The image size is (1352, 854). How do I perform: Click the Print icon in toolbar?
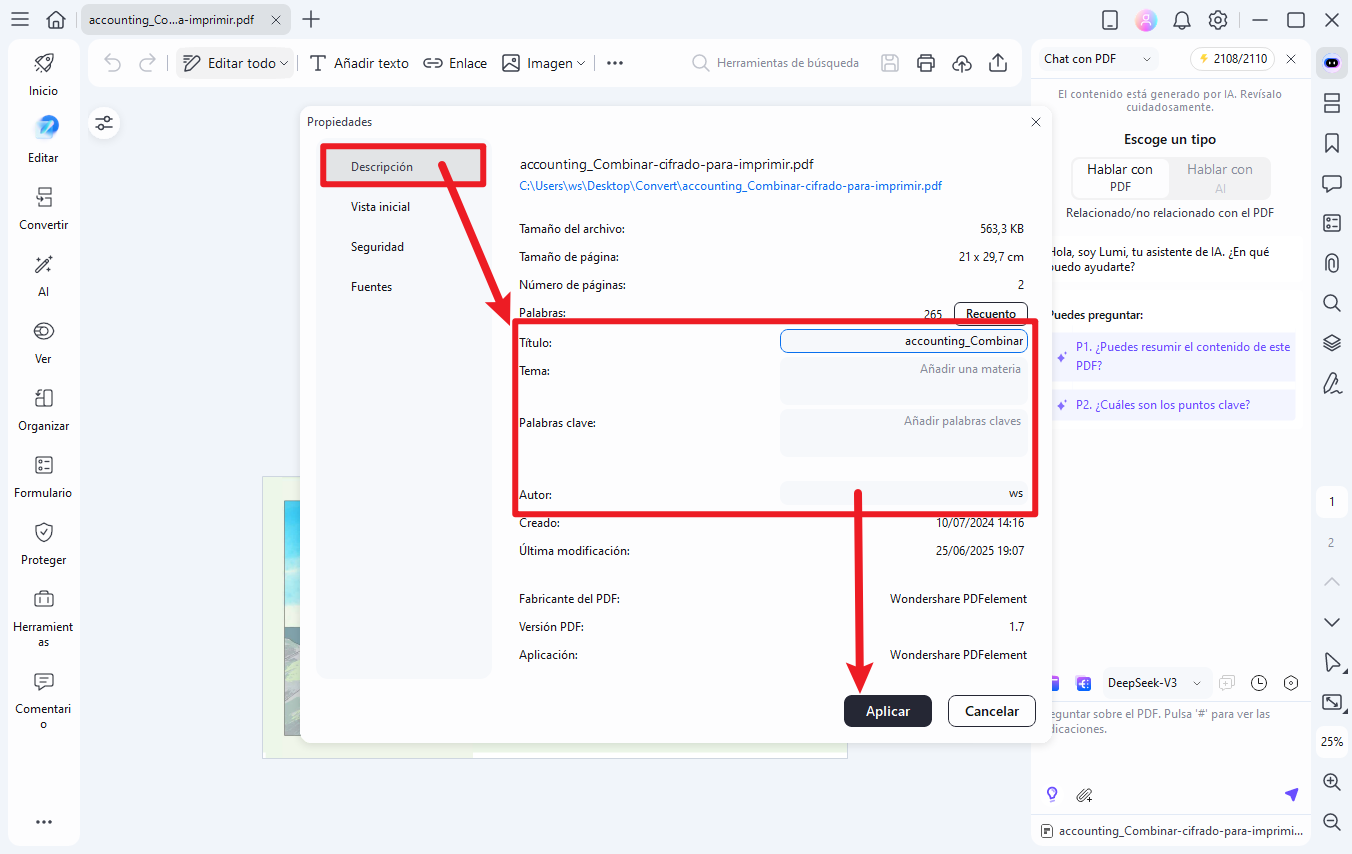tap(926, 63)
